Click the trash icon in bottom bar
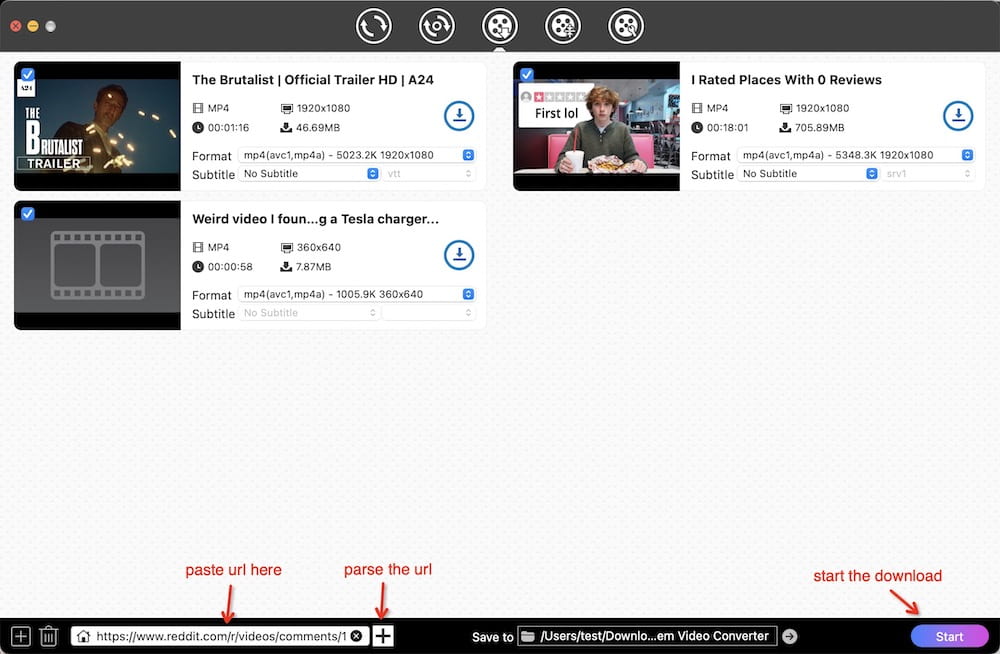 pos(49,636)
